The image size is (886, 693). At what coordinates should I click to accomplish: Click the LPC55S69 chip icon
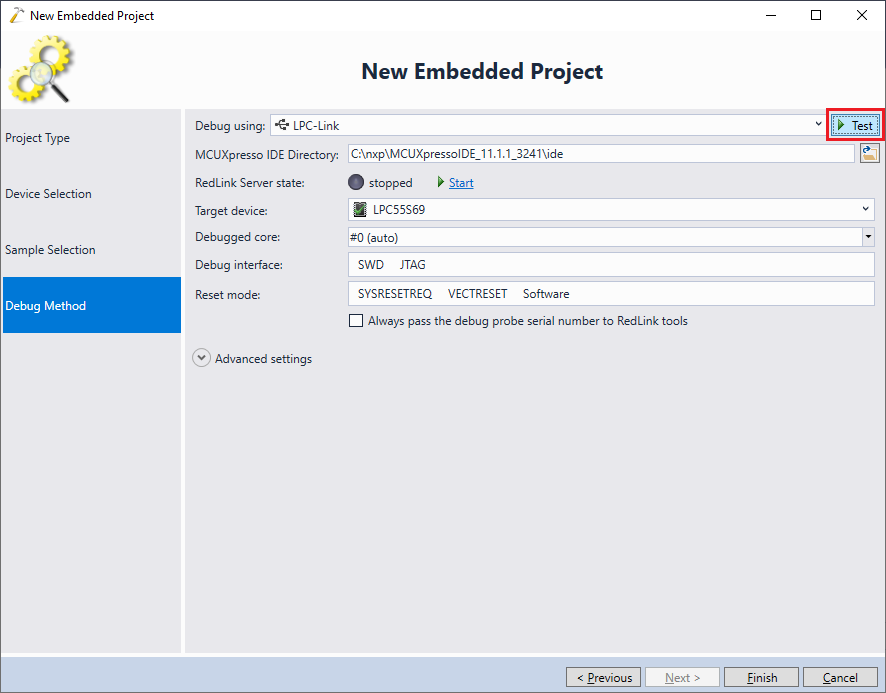pos(359,210)
